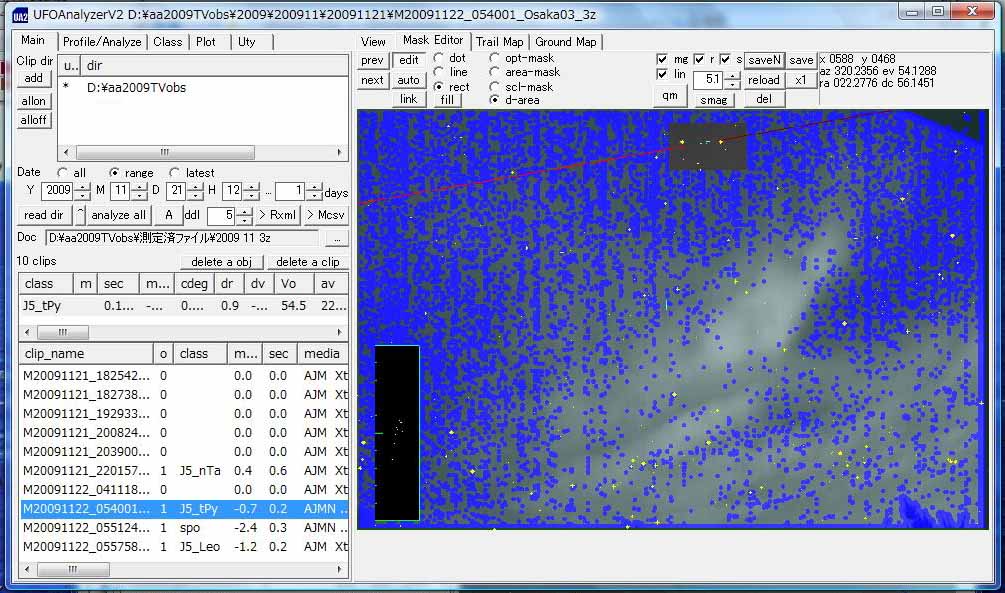Increase the year value with spinner up arrow
The image size is (1005, 593).
coord(83,187)
